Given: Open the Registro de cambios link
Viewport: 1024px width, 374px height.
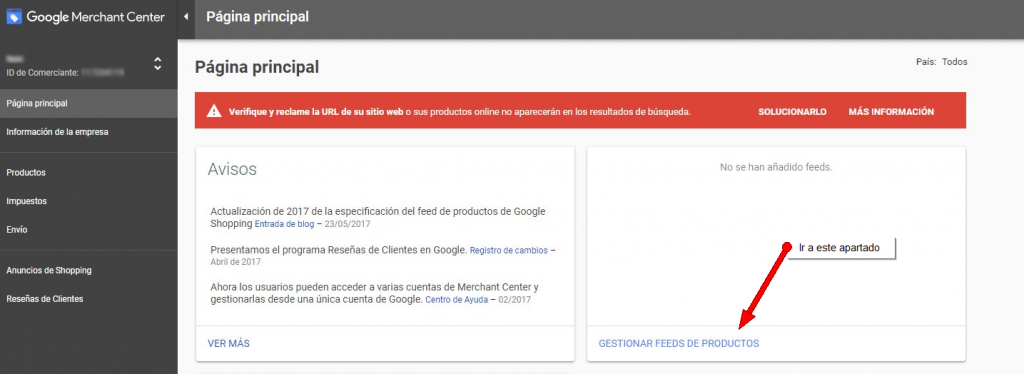Looking at the screenshot, I should 509,251.
